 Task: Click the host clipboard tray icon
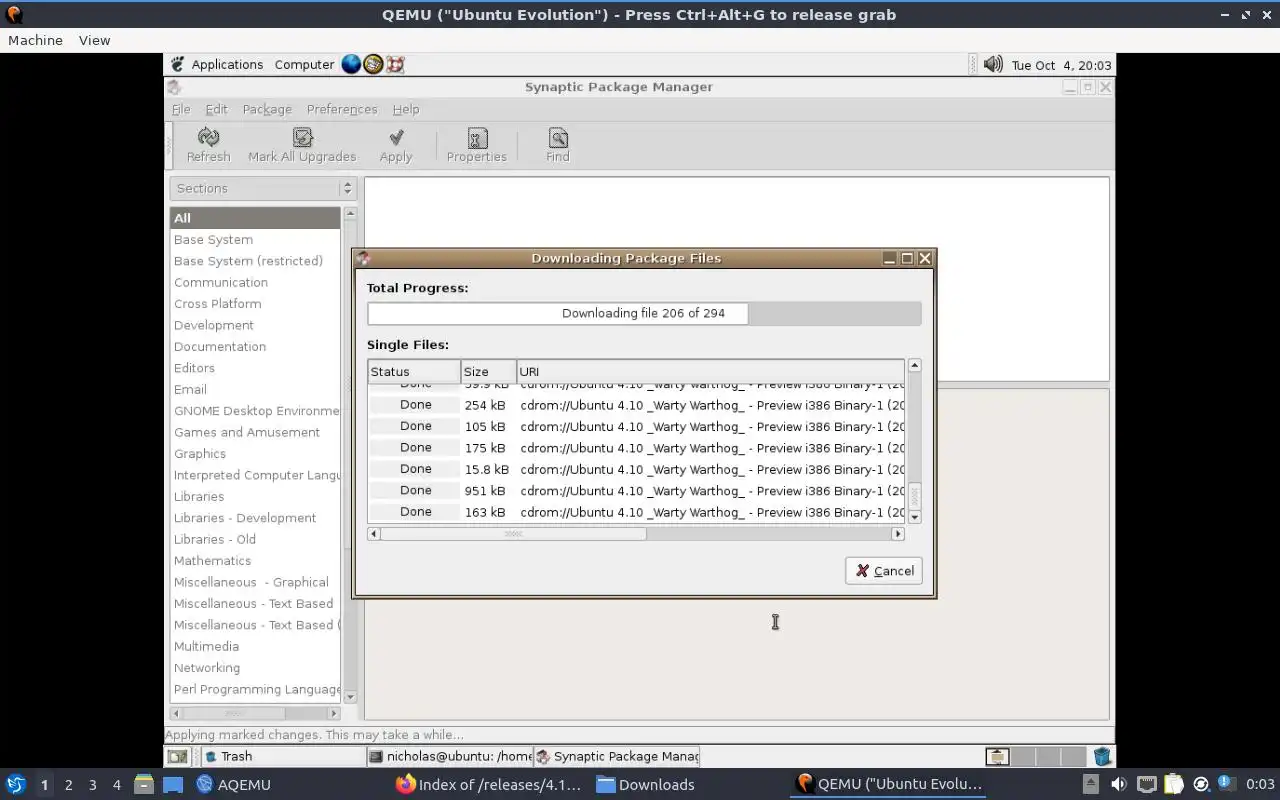pos(1174,784)
